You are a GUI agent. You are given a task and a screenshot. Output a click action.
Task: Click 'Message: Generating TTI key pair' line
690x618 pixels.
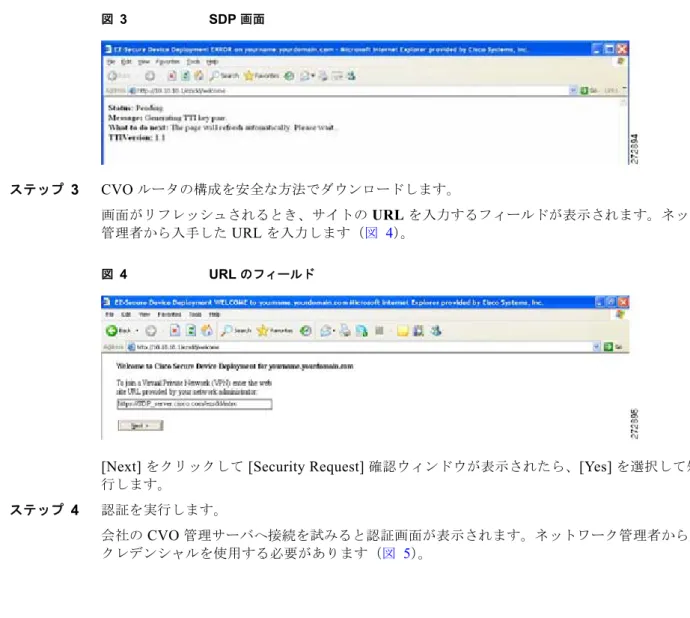(x=167, y=118)
